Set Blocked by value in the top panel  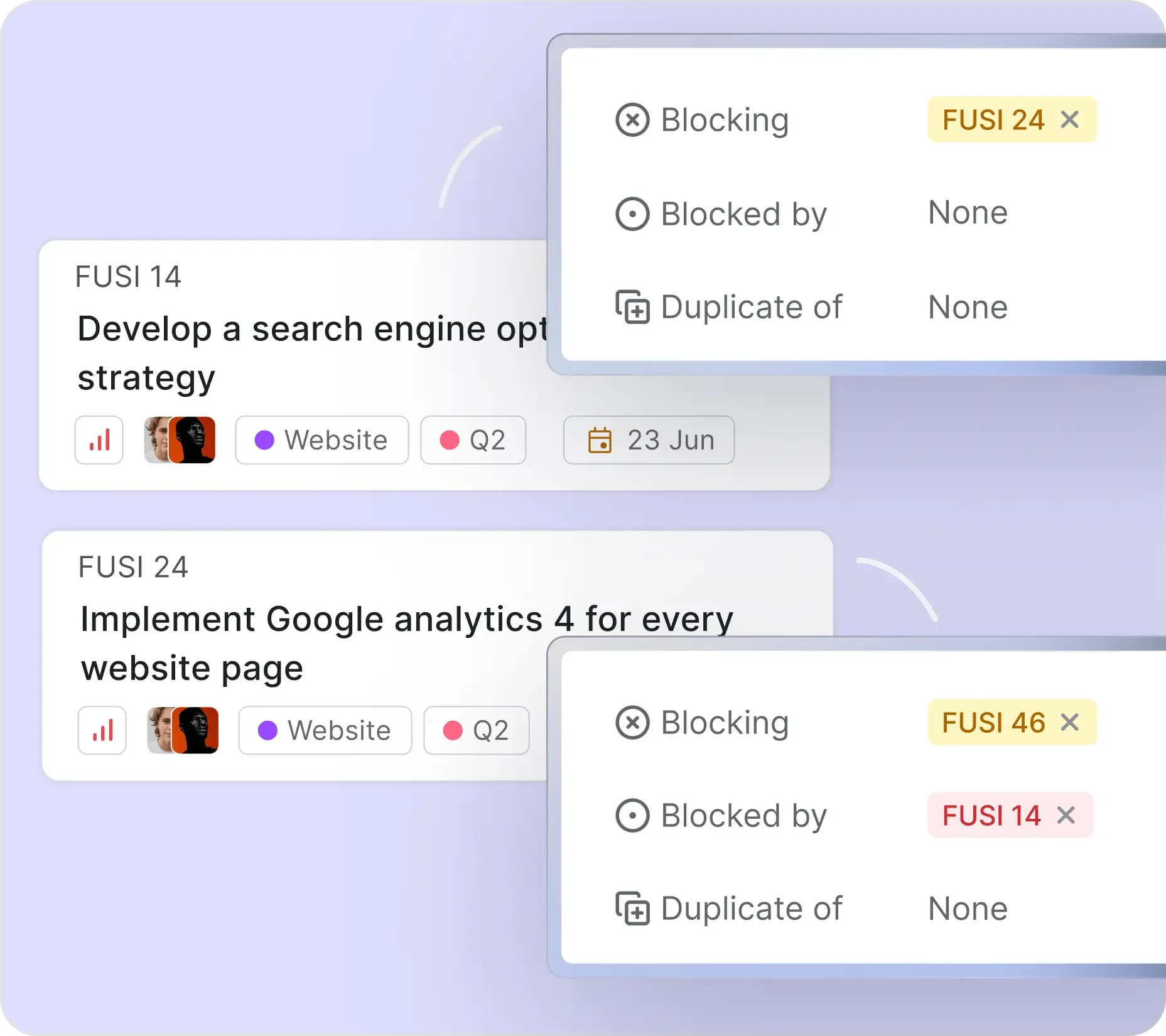click(x=968, y=213)
